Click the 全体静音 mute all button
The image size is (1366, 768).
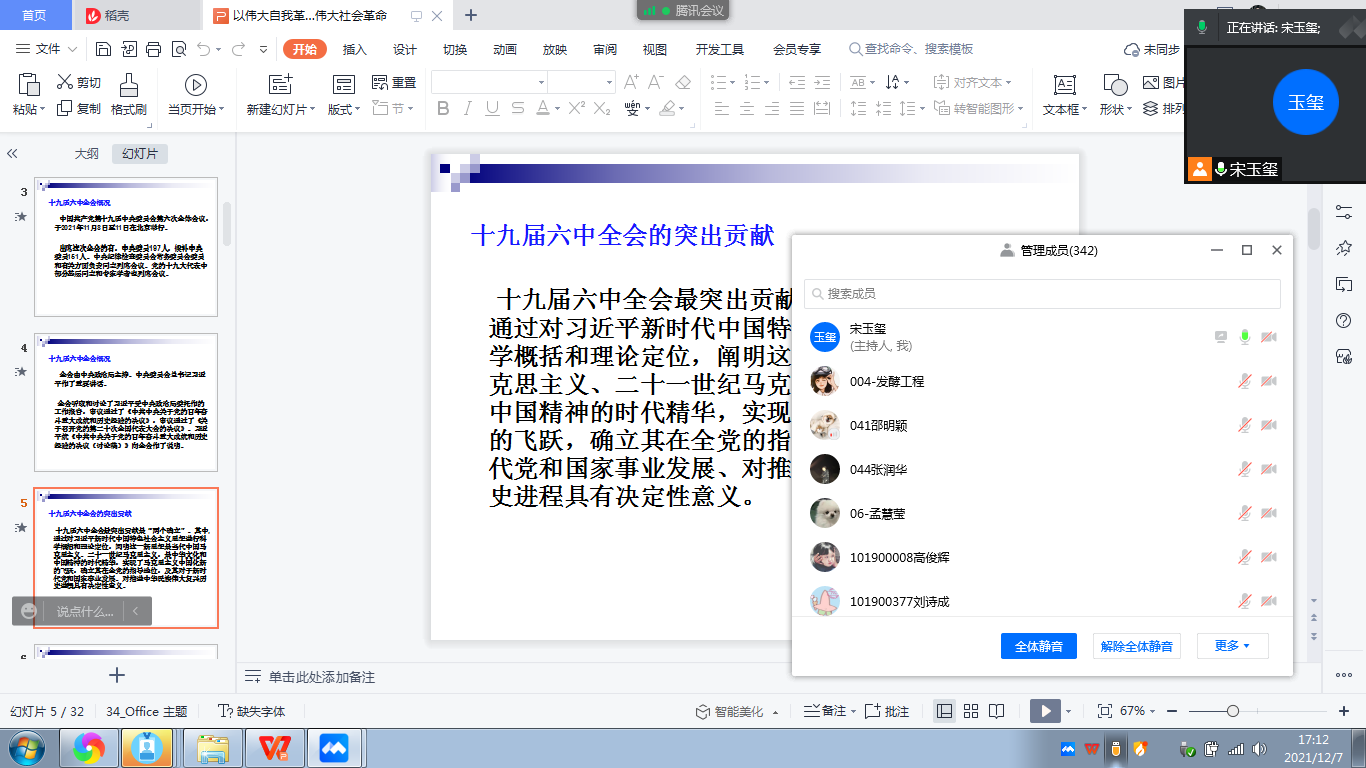tap(1038, 646)
